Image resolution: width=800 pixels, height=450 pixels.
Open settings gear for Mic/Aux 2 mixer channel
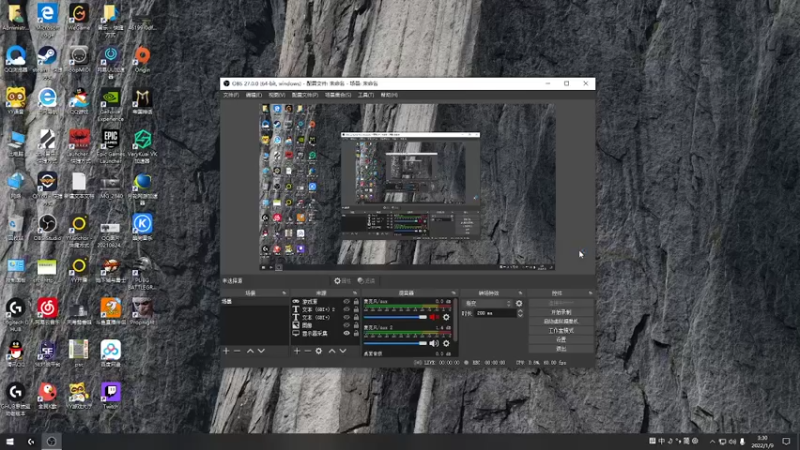click(446, 343)
